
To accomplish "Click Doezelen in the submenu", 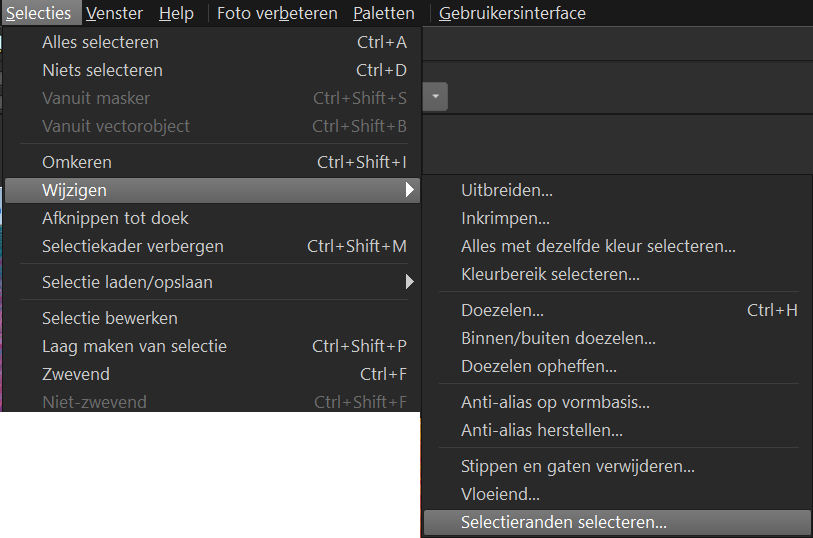I will [x=617, y=310].
